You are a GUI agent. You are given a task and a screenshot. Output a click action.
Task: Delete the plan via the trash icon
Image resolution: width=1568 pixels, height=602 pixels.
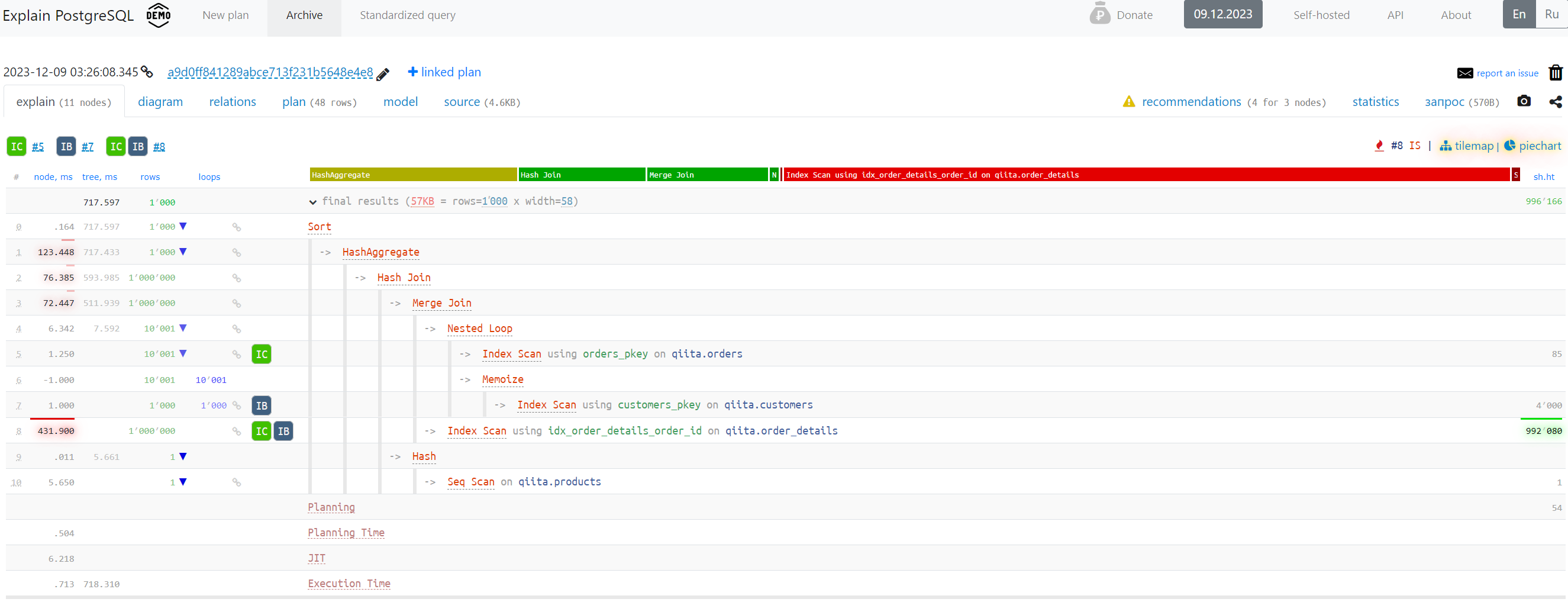click(x=1555, y=72)
